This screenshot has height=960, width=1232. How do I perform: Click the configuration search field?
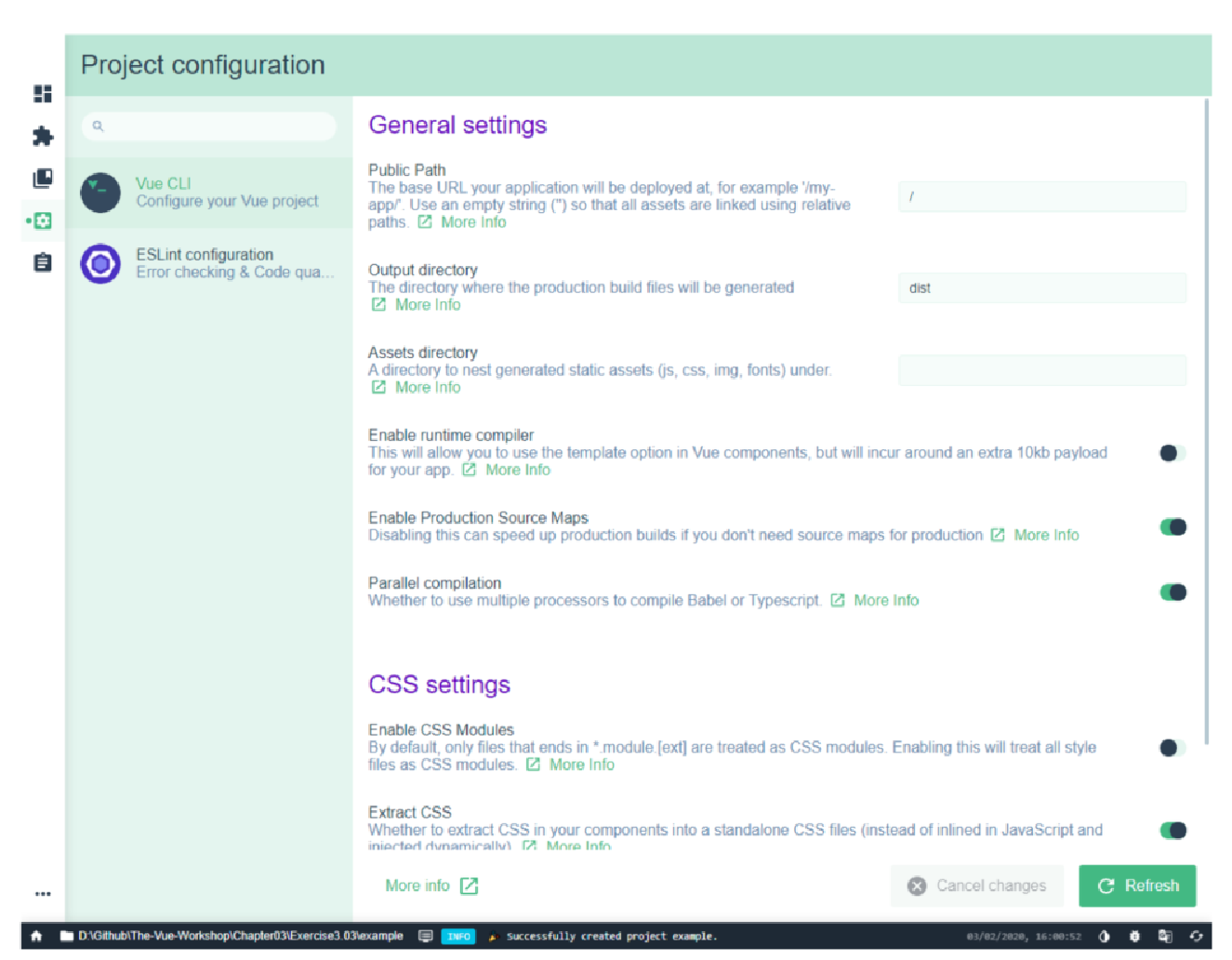pos(209,126)
